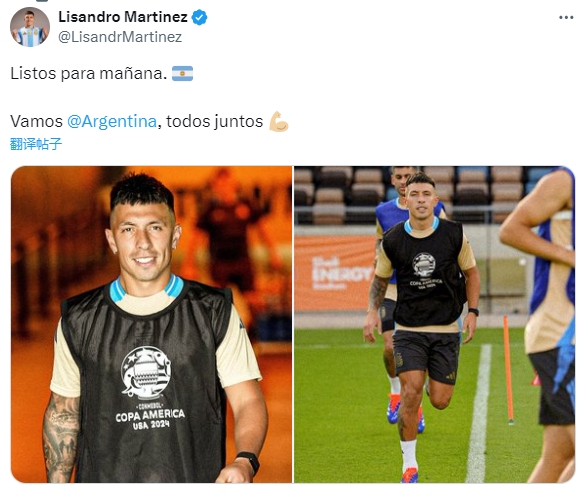This screenshot has width=588, height=497.
Task: Click the tattooed forearm in the left photo
Action: pos(60,437)
